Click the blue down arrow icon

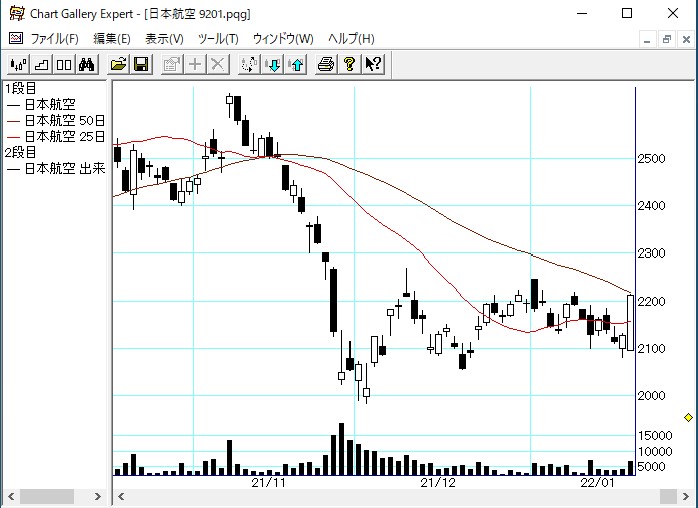tap(273, 65)
